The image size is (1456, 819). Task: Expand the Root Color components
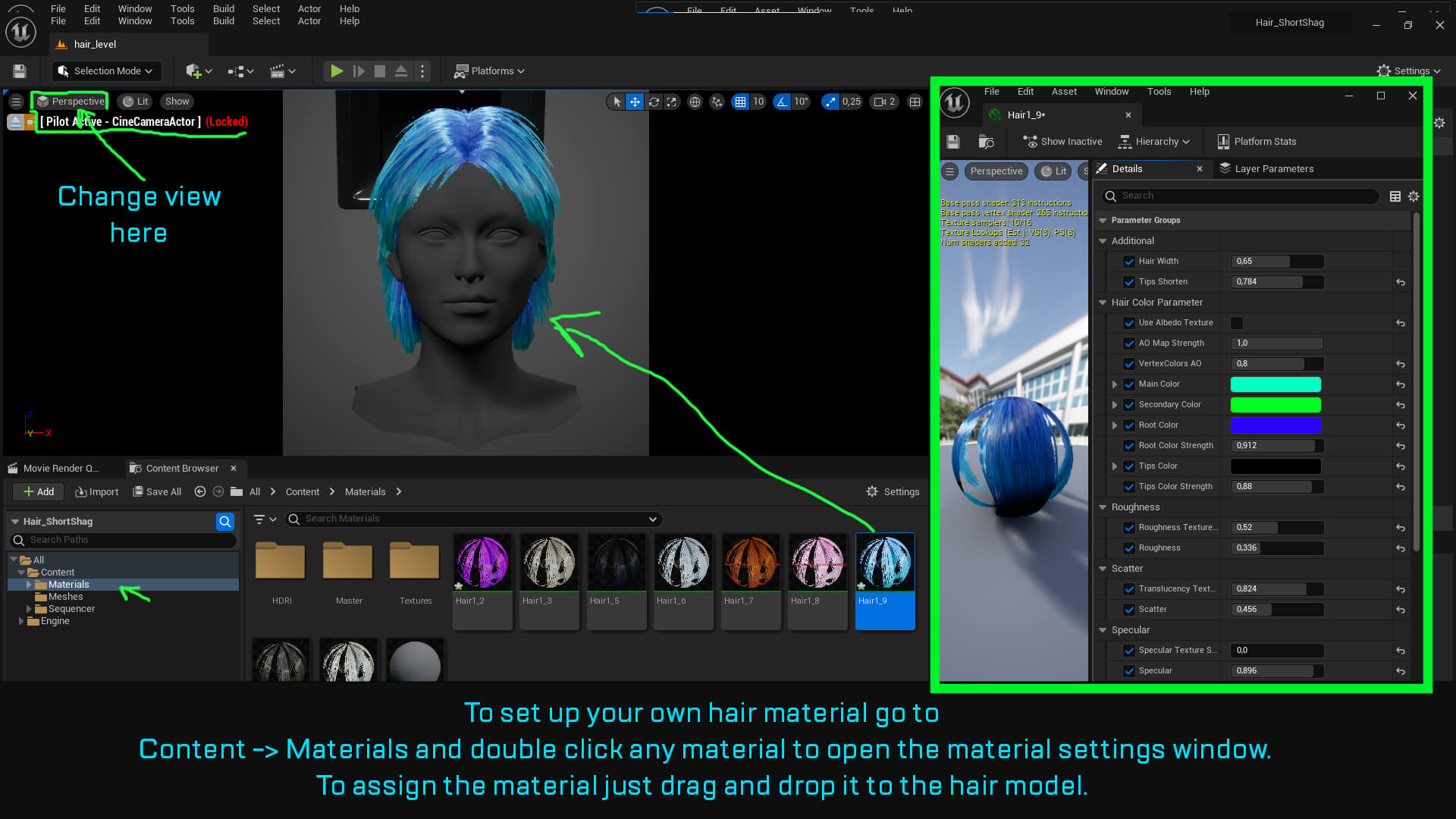pyautogui.click(x=1115, y=425)
